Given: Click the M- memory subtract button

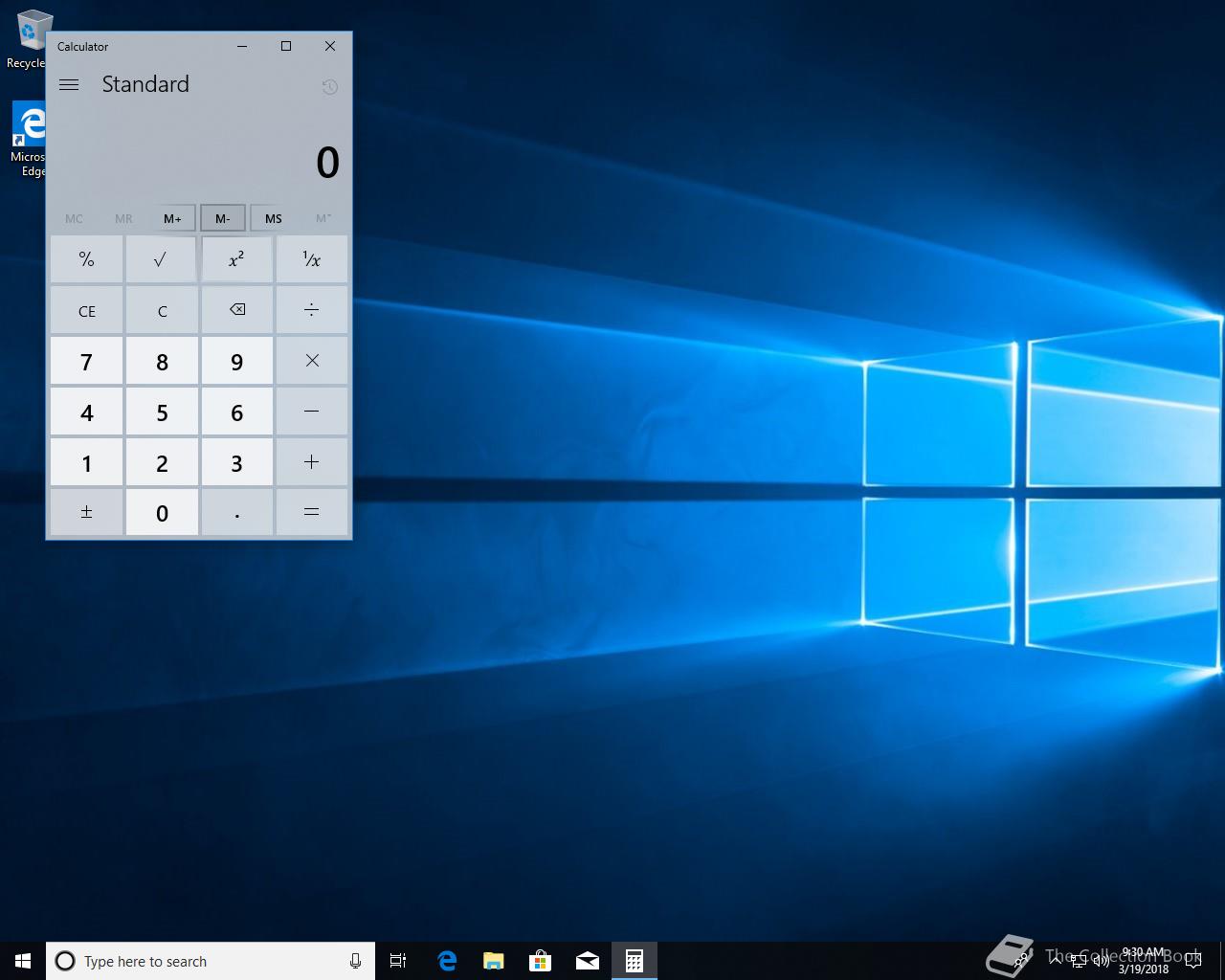Looking at the screenshot, I should click(222, 218).
